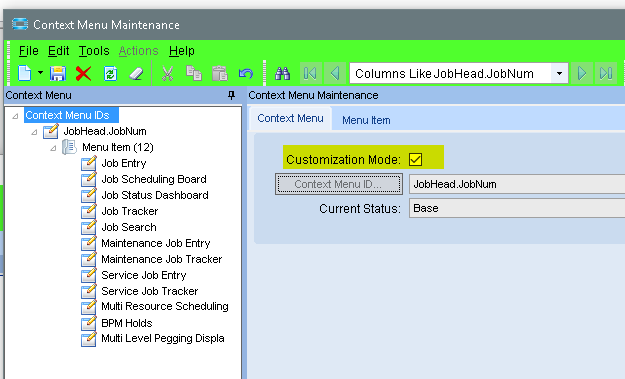This screenshot has height=379, width=625.
Task: Click the New document toolbar icon
Action: click(25, 74)
